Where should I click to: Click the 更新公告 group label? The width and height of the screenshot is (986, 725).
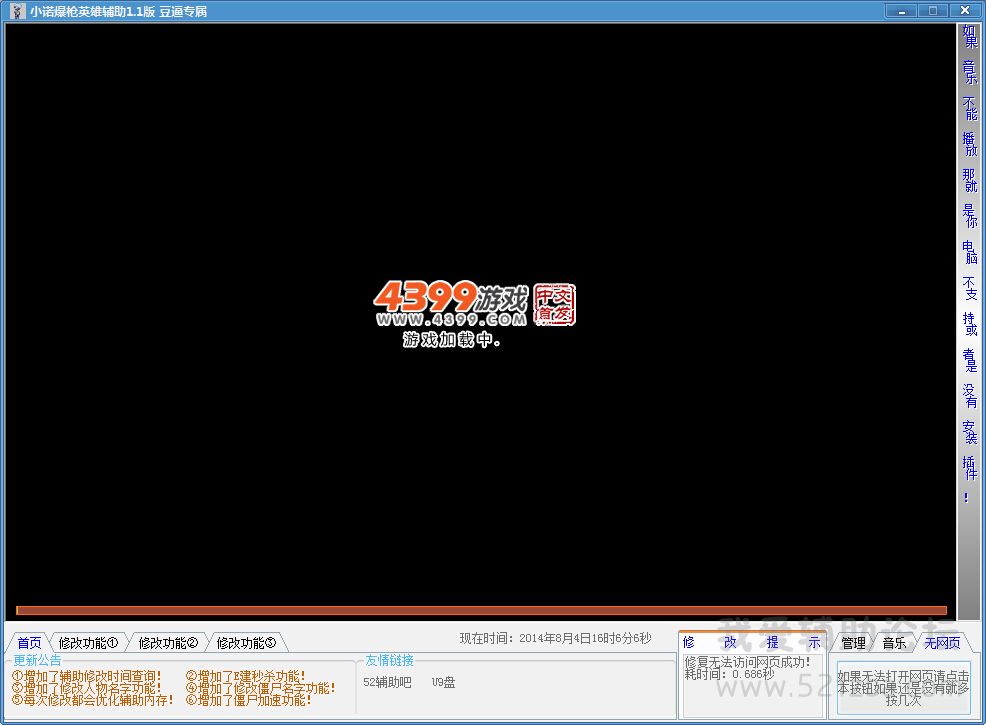(38, 660)
